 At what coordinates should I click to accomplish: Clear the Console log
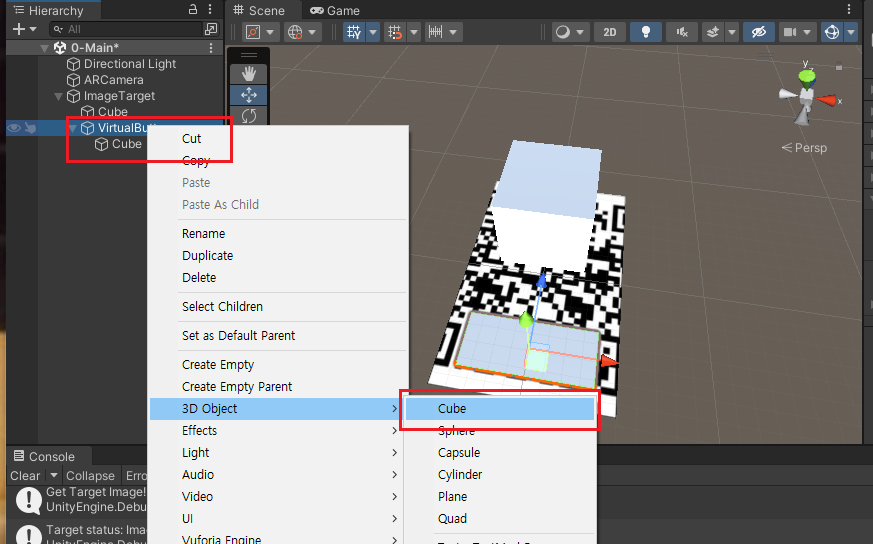[x=25, y=476]
